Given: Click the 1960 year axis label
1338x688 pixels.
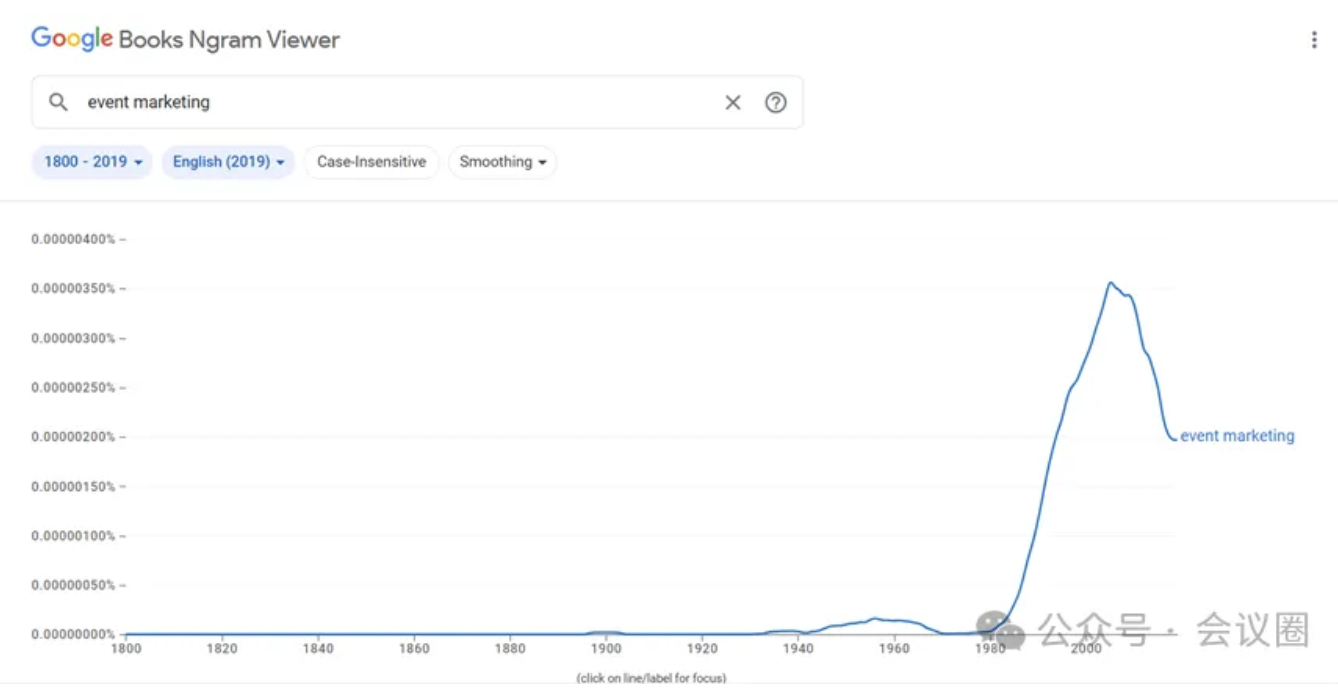Looking at the screenshot, I should pos(894,649).
